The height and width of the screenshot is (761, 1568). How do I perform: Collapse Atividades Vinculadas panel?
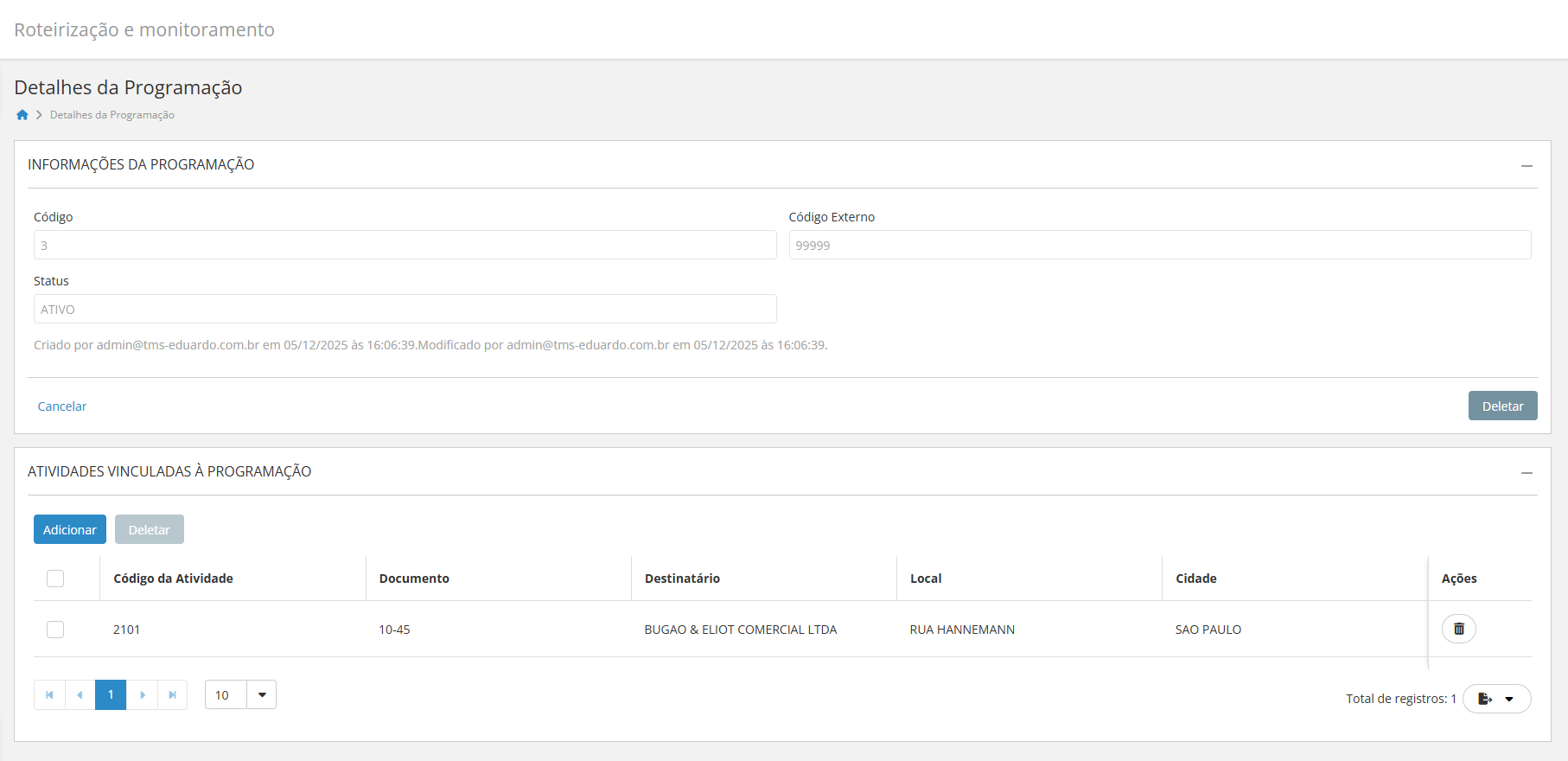click(x=1527, y=472)
